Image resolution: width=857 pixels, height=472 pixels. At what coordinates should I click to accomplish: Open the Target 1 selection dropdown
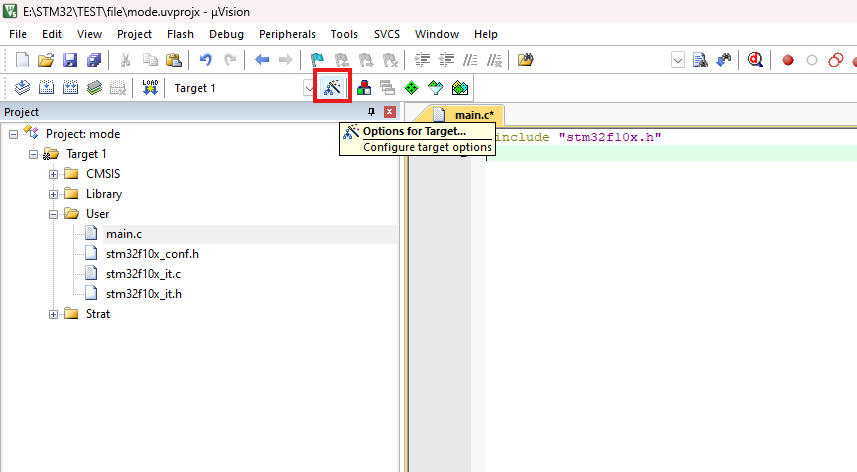point(309,88)
